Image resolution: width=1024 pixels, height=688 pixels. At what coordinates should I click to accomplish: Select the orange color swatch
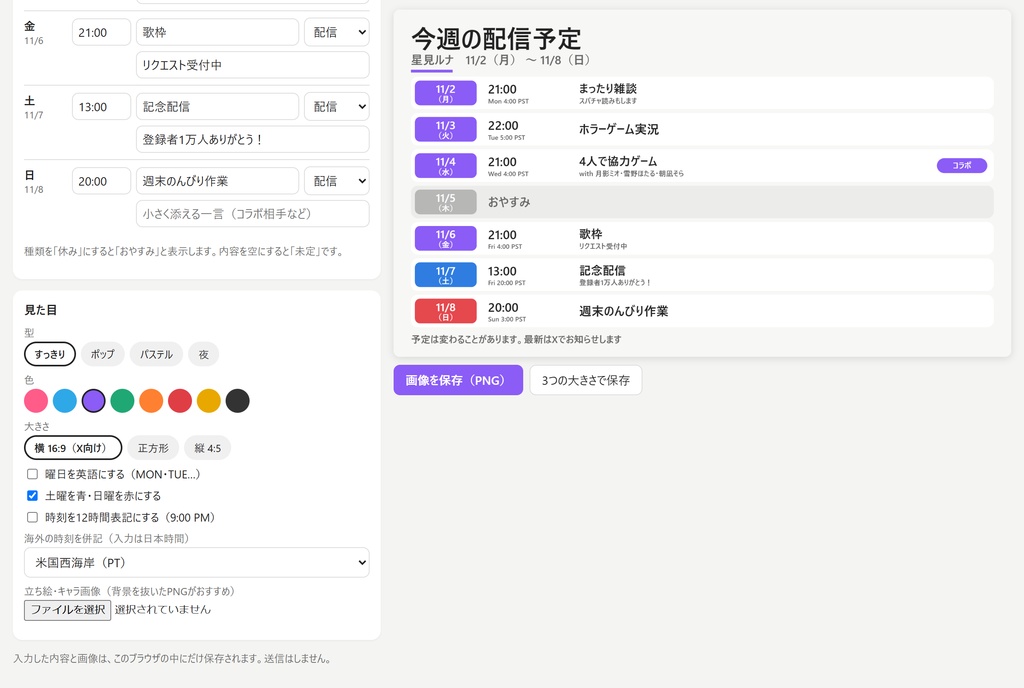(151, 401)
